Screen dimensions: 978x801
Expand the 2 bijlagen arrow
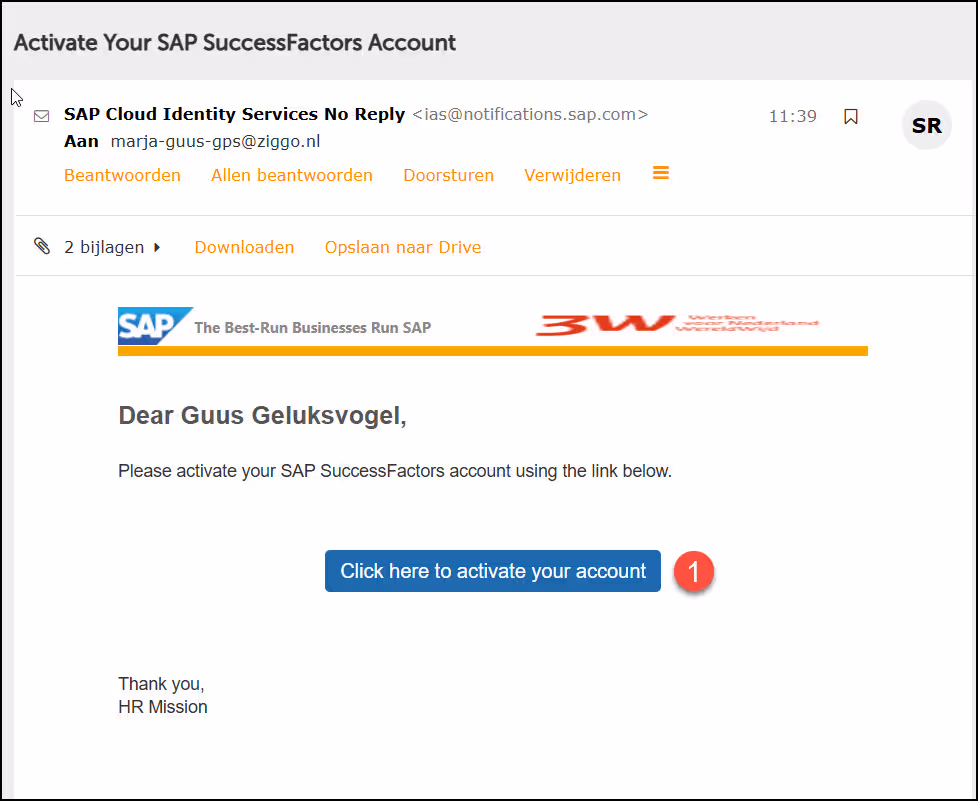(x=157, y=247)
